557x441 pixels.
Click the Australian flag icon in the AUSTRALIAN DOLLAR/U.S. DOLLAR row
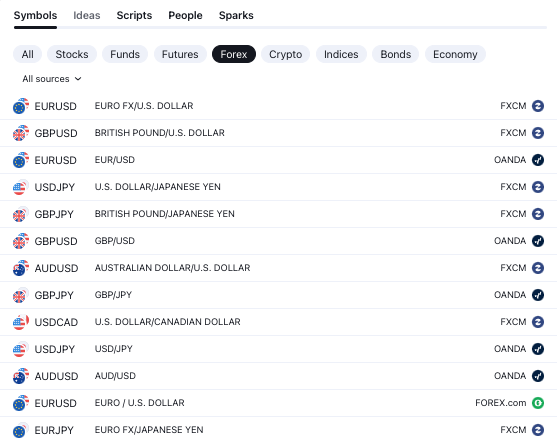pyautogui.click(x=21, y=268)
